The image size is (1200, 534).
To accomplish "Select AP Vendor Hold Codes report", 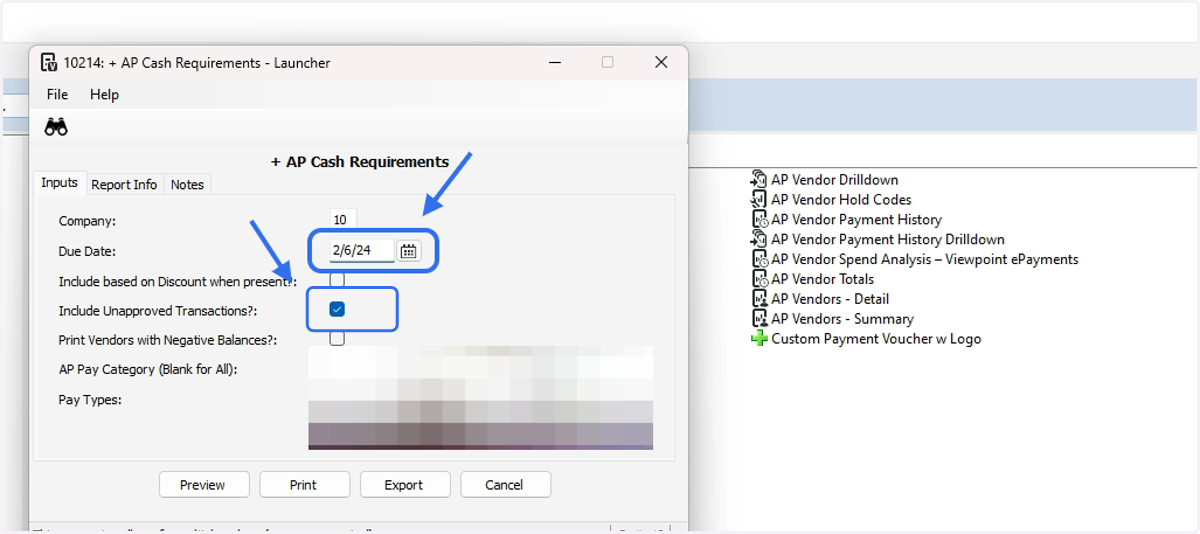I will click(x=841, y=200).
